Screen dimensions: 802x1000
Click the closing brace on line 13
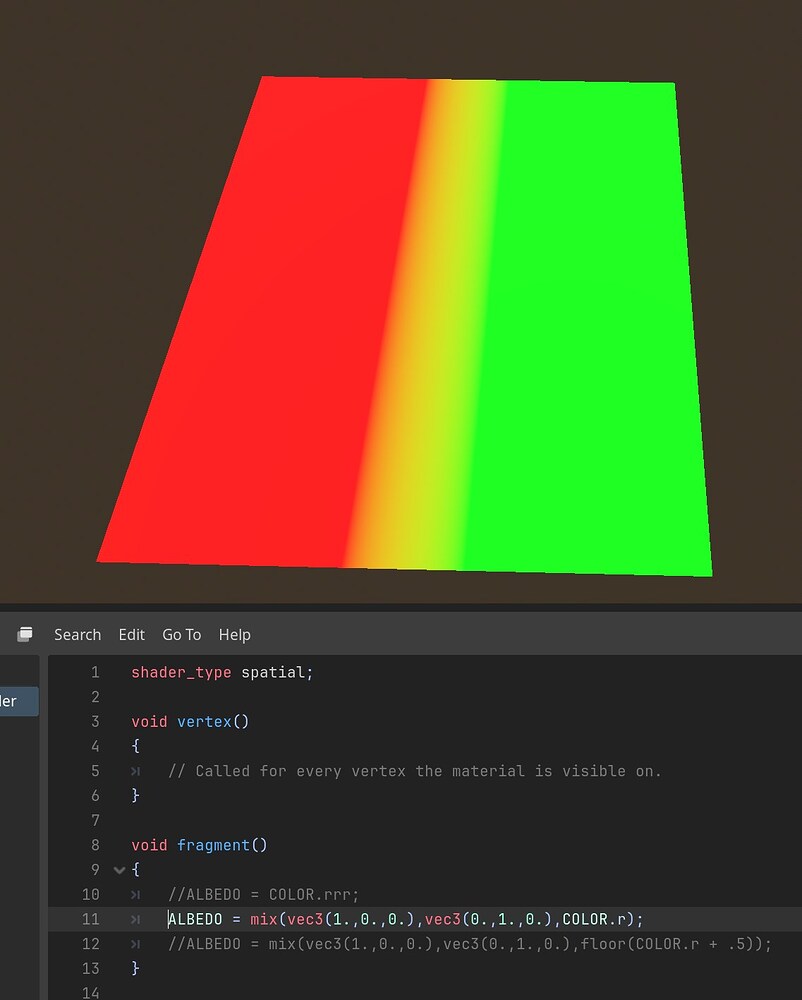(136, 968)
